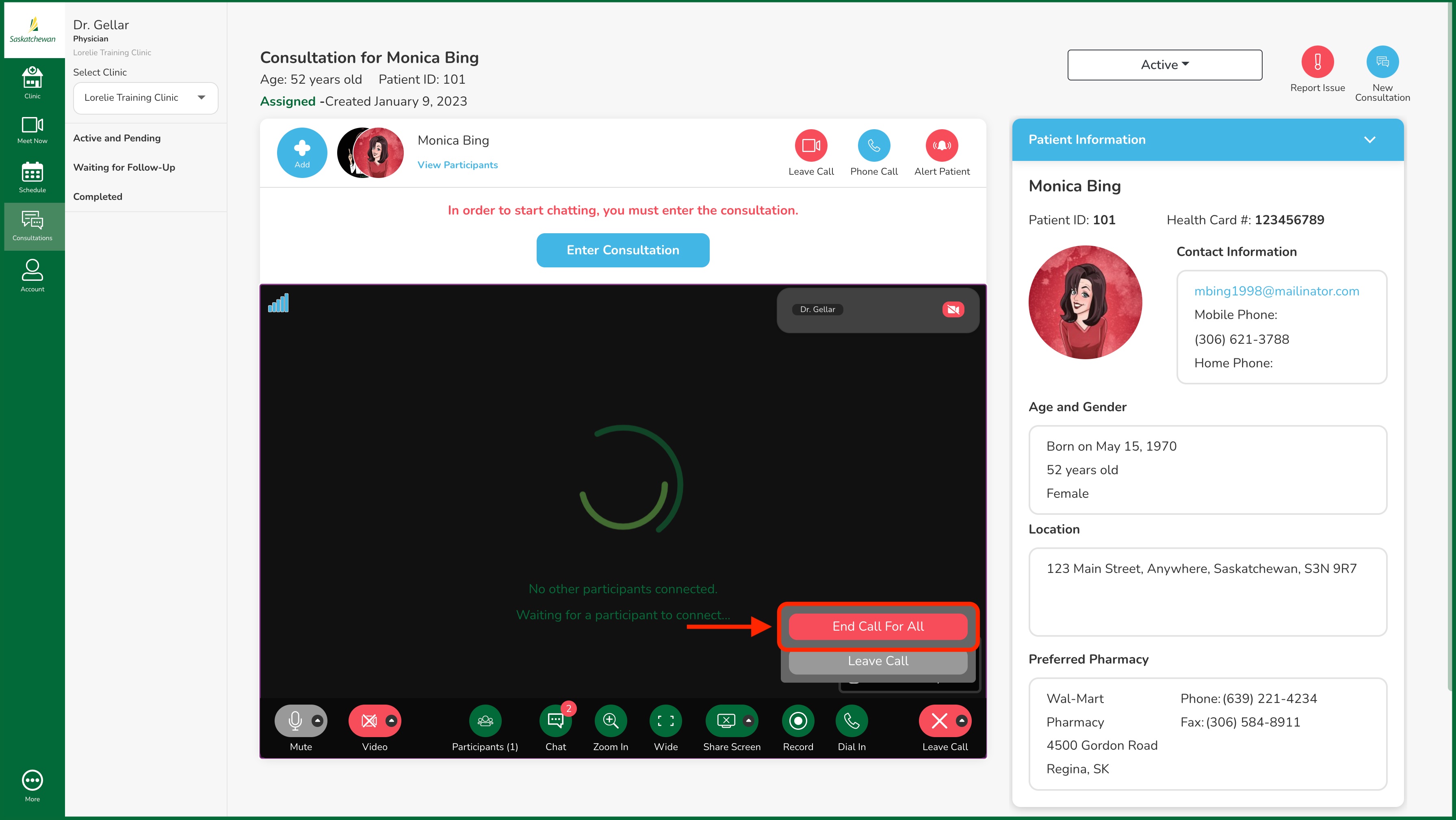The image size is (1456, 820).
Task: Click the Alert Patient bell icon
Action: click(942, 146)
